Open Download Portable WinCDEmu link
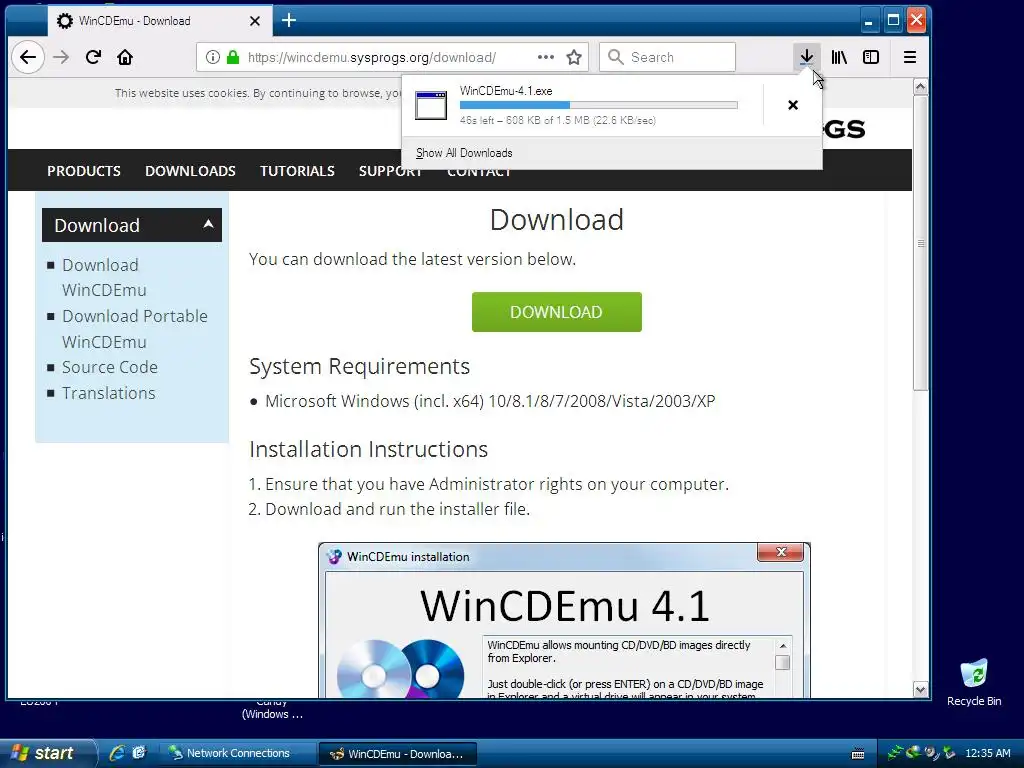This screenshot has height=768, width=1024. coord(135,329)
